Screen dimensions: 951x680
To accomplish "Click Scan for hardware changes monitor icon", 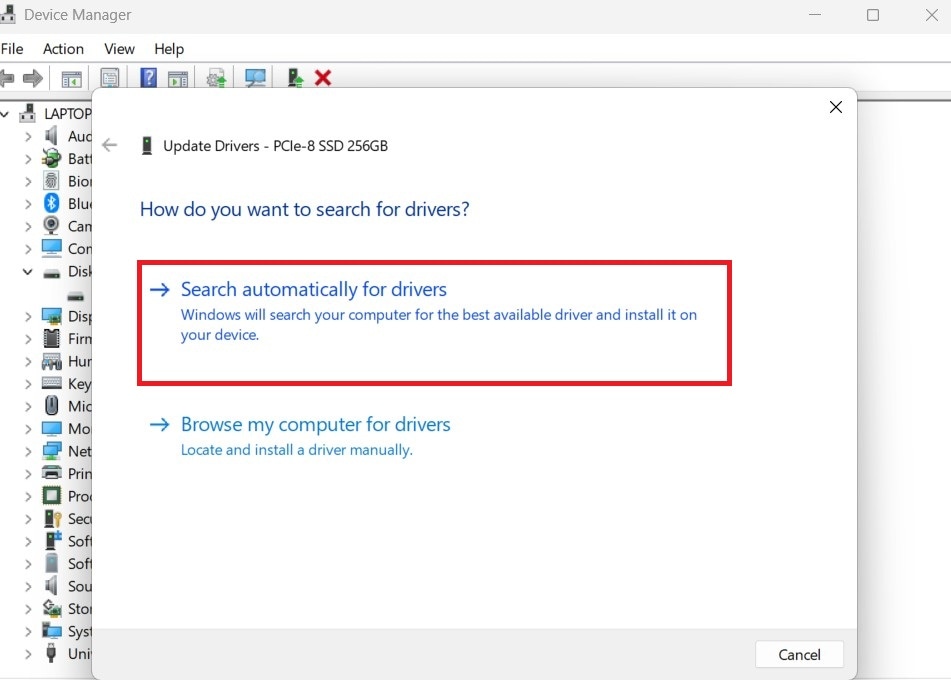I will tap(255, 78).
